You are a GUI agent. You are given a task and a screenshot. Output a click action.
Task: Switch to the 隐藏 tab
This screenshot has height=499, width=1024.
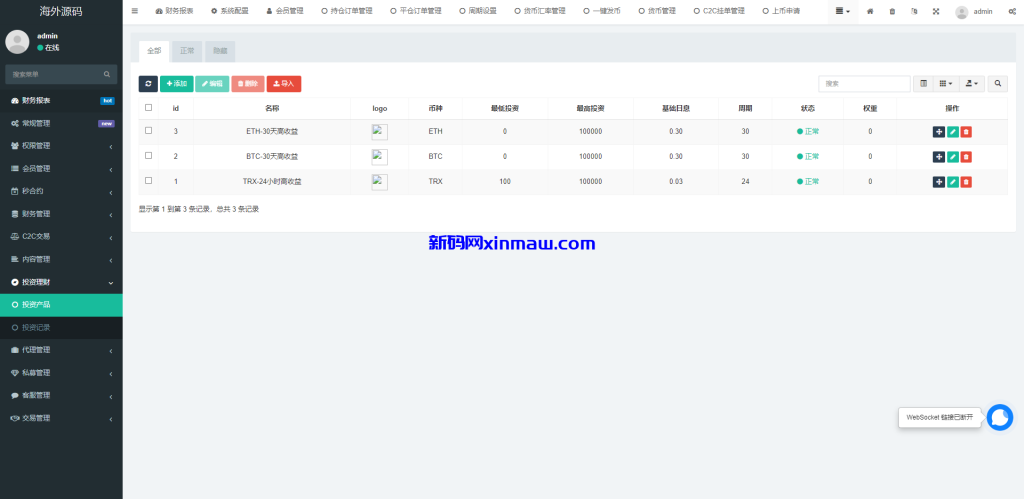[x=220, y=51]
